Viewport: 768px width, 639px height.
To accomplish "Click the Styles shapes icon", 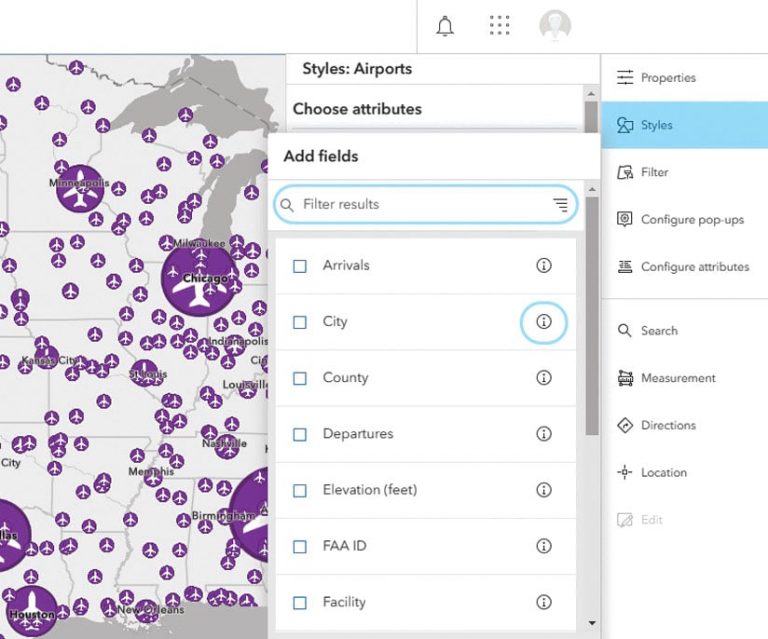I will pyautogui.click(x=625, y=125).
